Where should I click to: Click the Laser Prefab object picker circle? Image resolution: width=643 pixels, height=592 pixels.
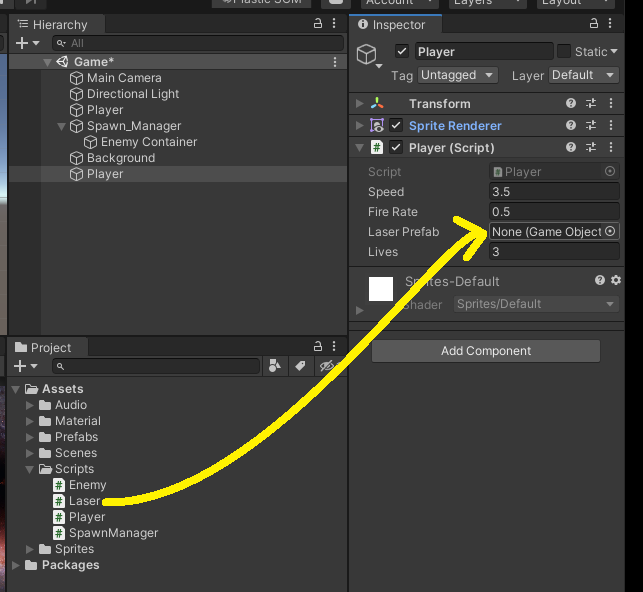(x=610, y=231)
